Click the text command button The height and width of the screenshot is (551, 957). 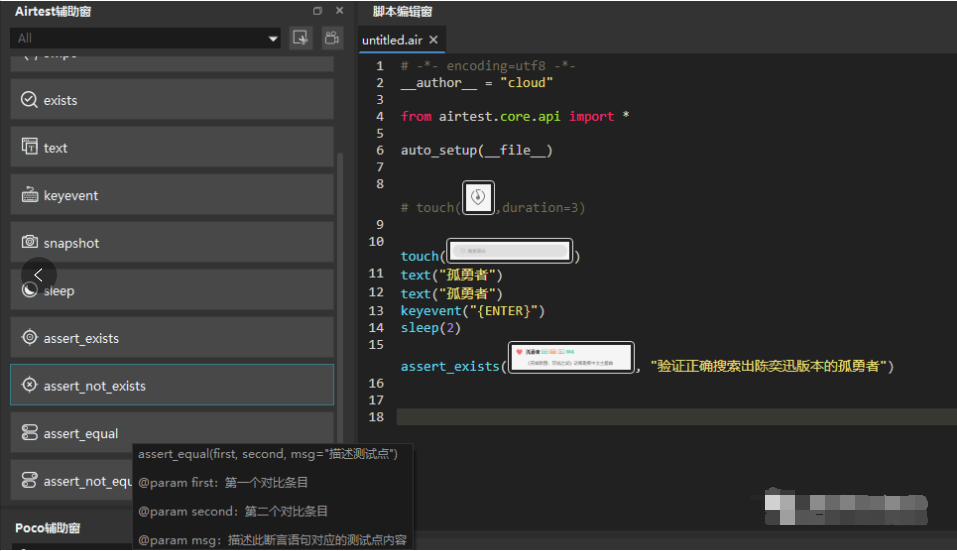pos(172,147)
